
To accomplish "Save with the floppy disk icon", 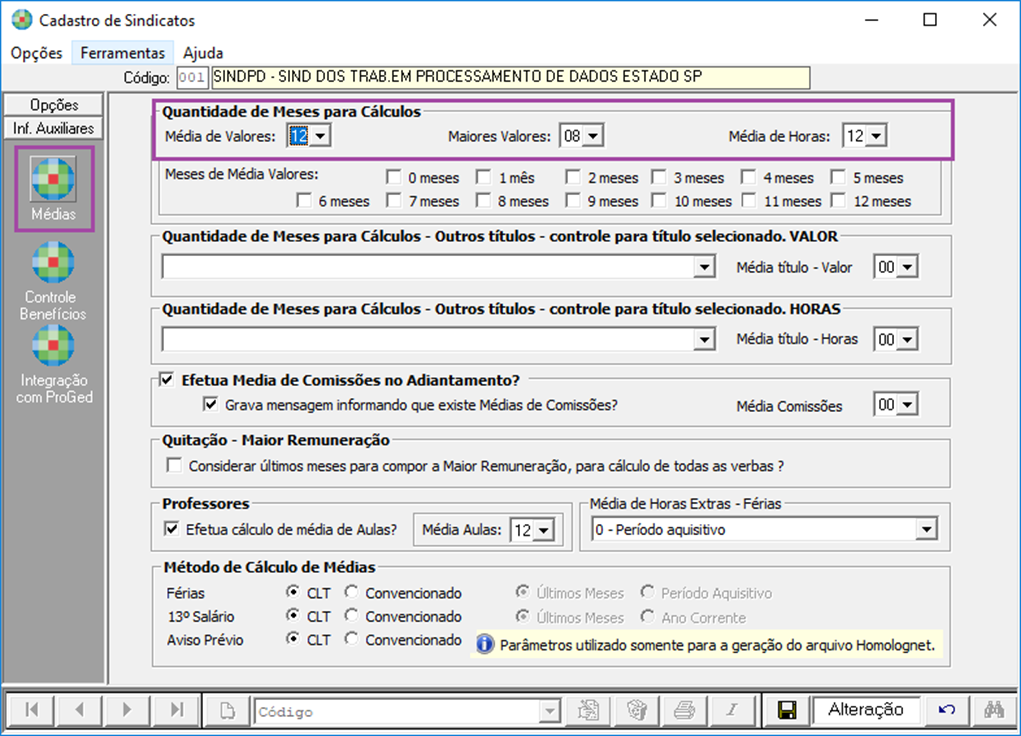I will (787, 710).
